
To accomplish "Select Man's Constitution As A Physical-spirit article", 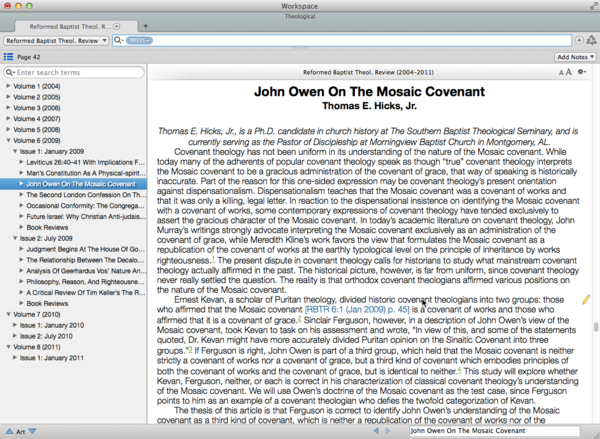I will (x=86, y=173).
